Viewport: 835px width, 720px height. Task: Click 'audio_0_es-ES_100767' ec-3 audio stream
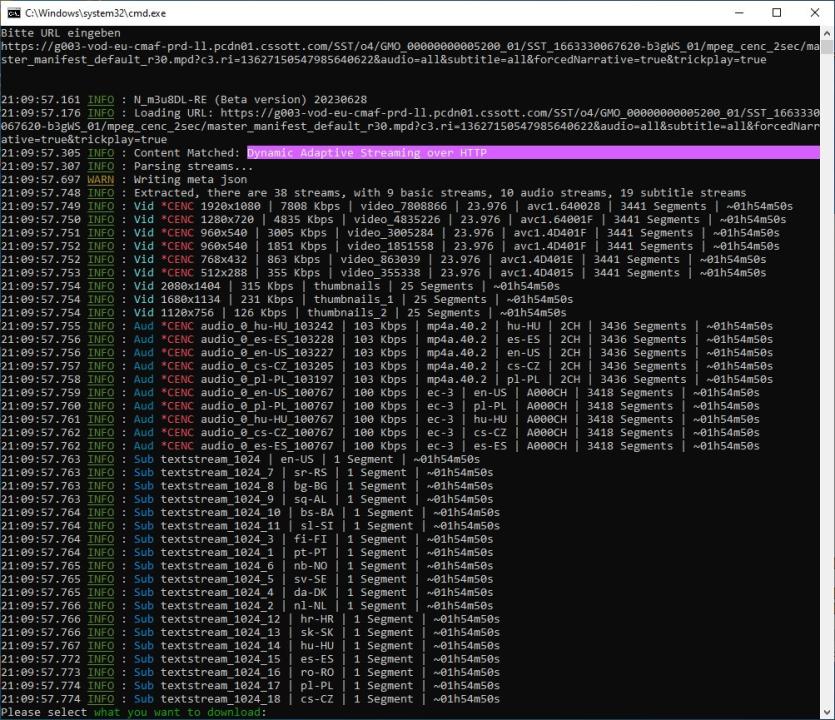click(x=267, y=446)
